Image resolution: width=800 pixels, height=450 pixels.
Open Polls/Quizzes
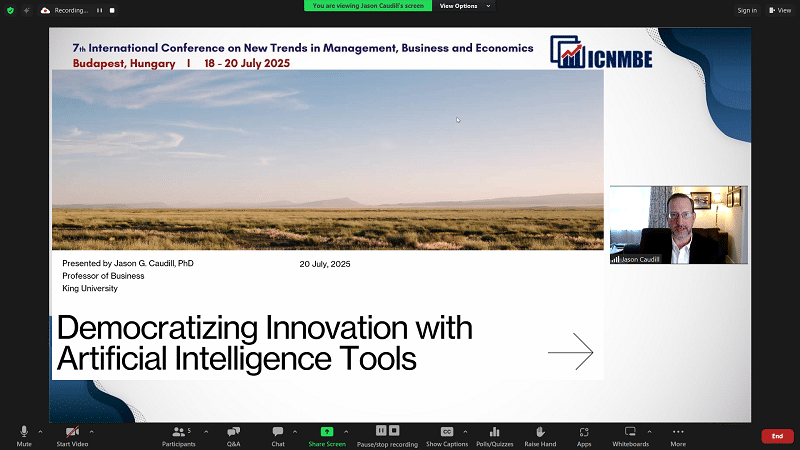pyautogui.click(x=494, y=432)
